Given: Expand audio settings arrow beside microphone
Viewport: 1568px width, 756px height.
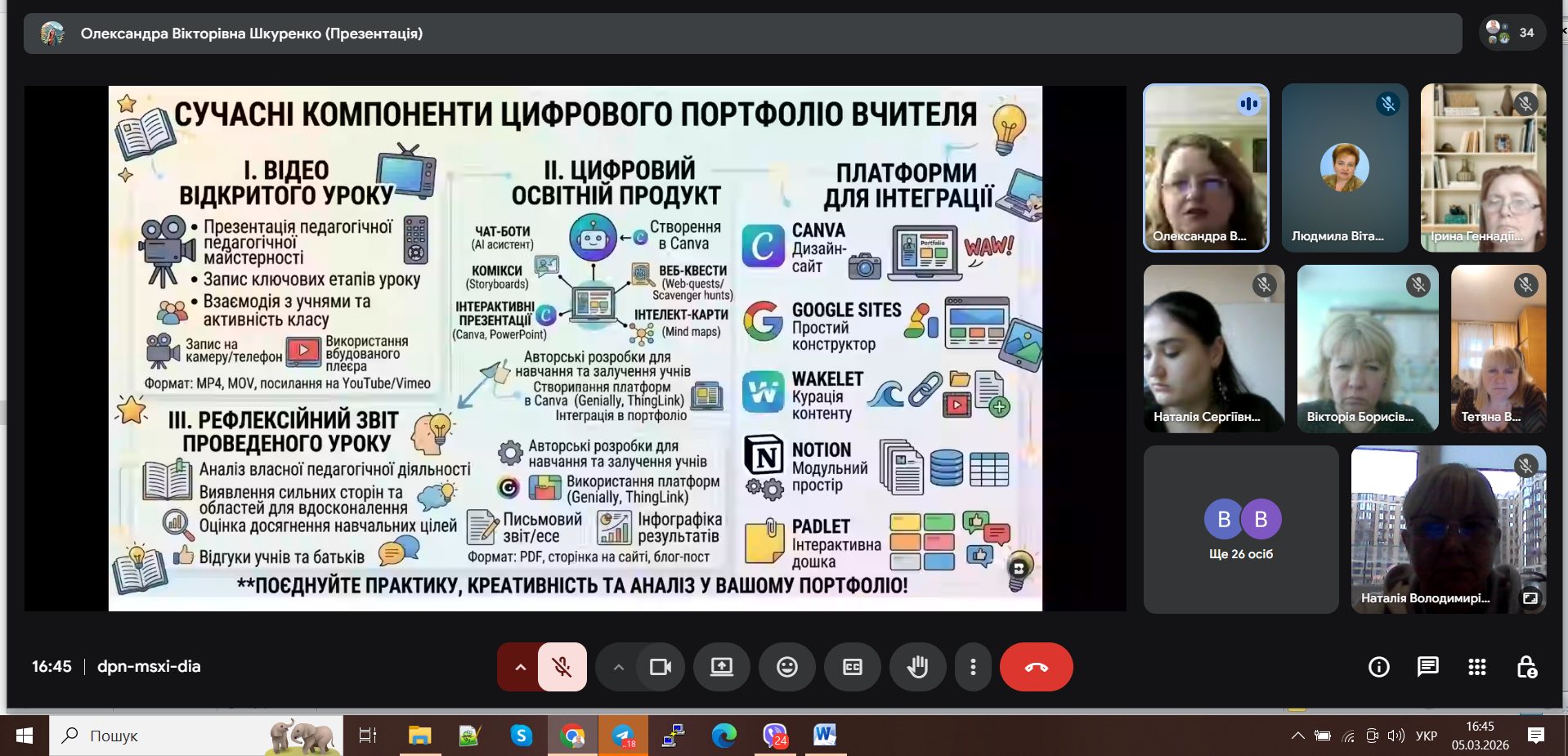Looking at the screenshot, I should pyautogui.click(x=520, y=667).
